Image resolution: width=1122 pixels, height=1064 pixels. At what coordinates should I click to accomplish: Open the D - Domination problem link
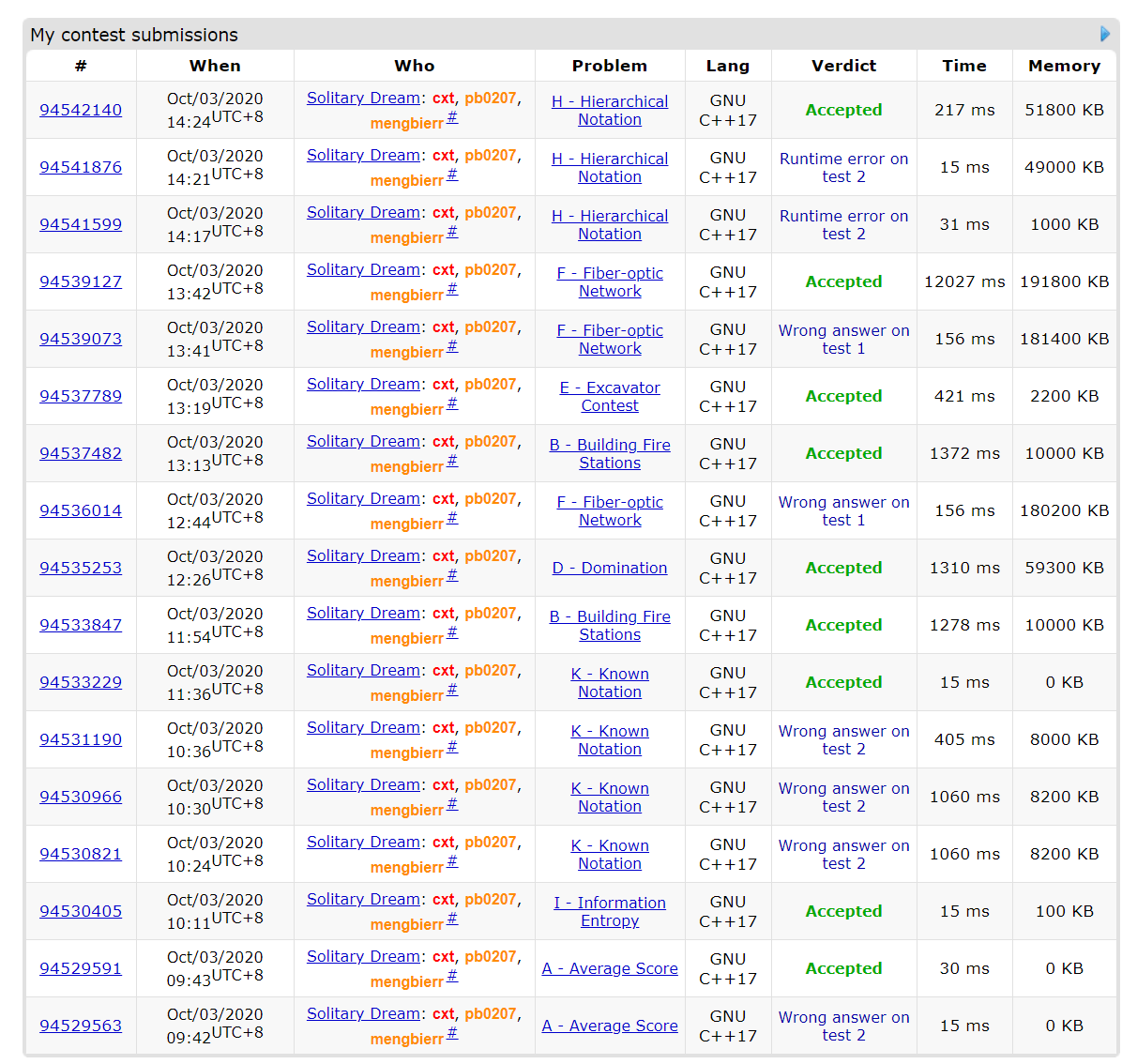point(610,568)
